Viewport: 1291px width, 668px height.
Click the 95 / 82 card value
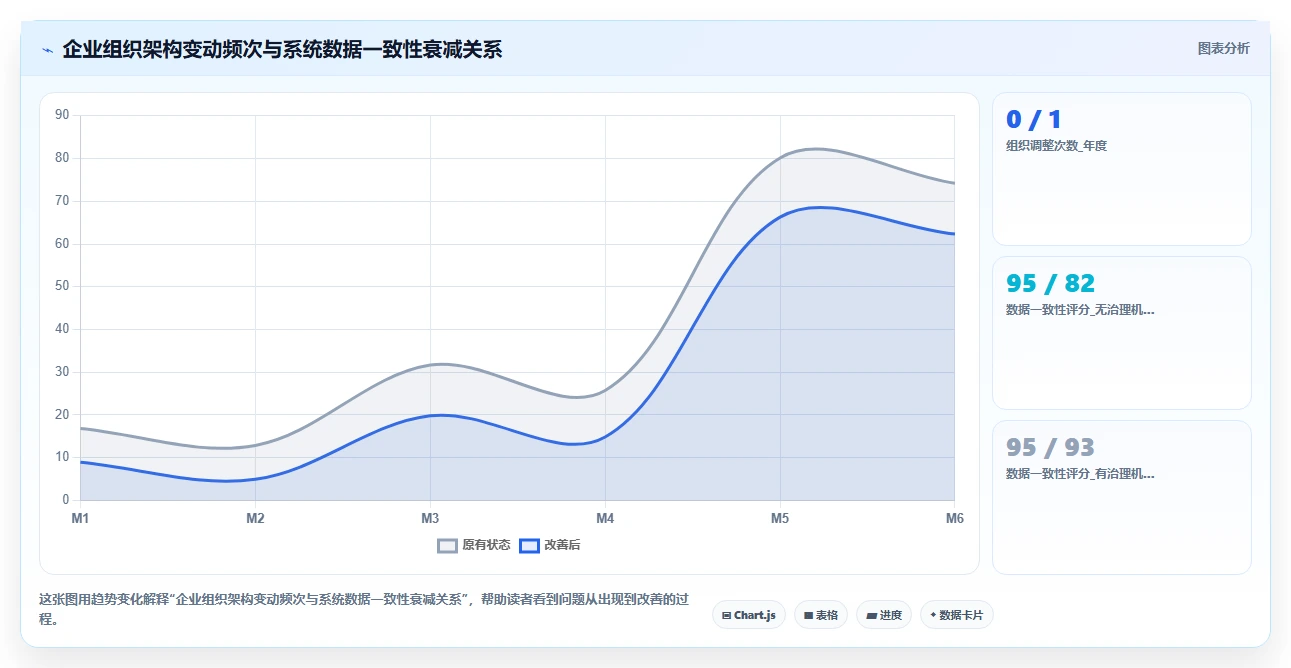[1050, 283]
